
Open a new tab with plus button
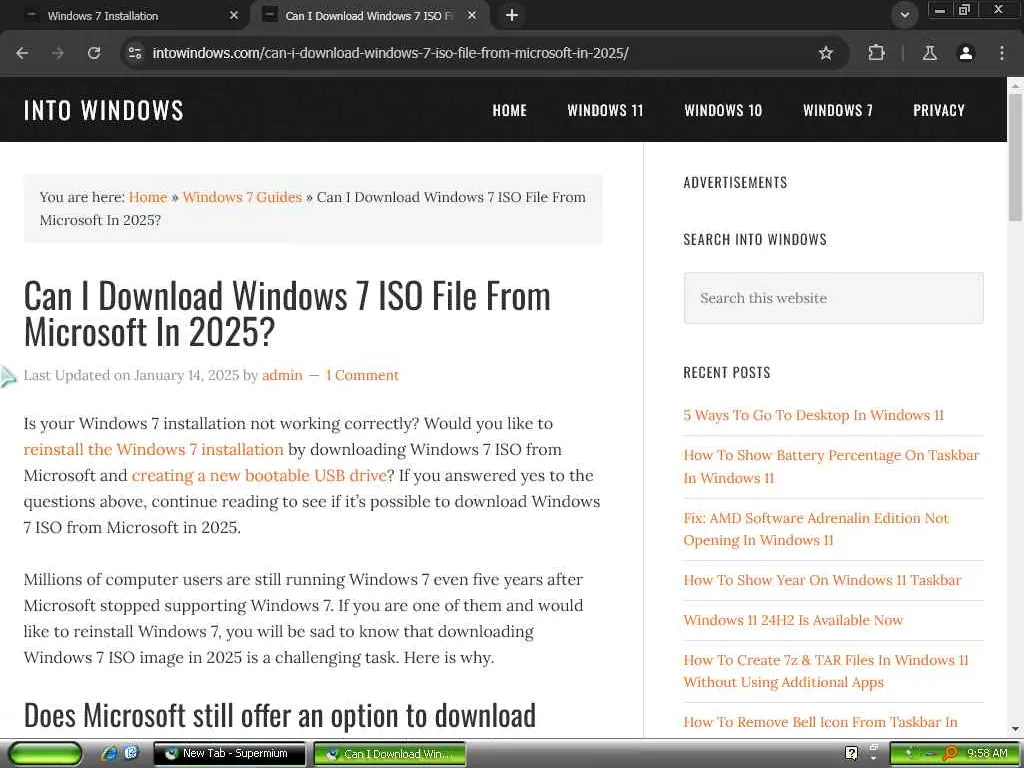(x=512, y=15)
